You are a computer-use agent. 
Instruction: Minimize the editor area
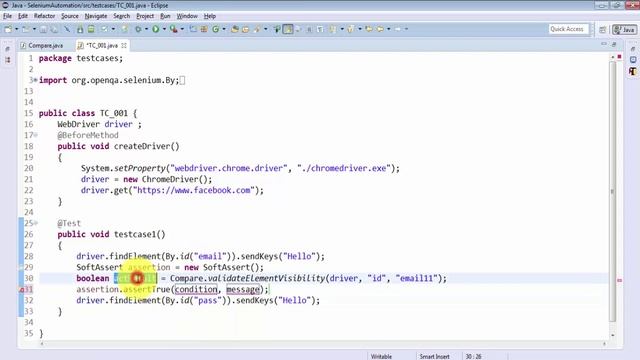pyautogui.click(x=604, y=44)
